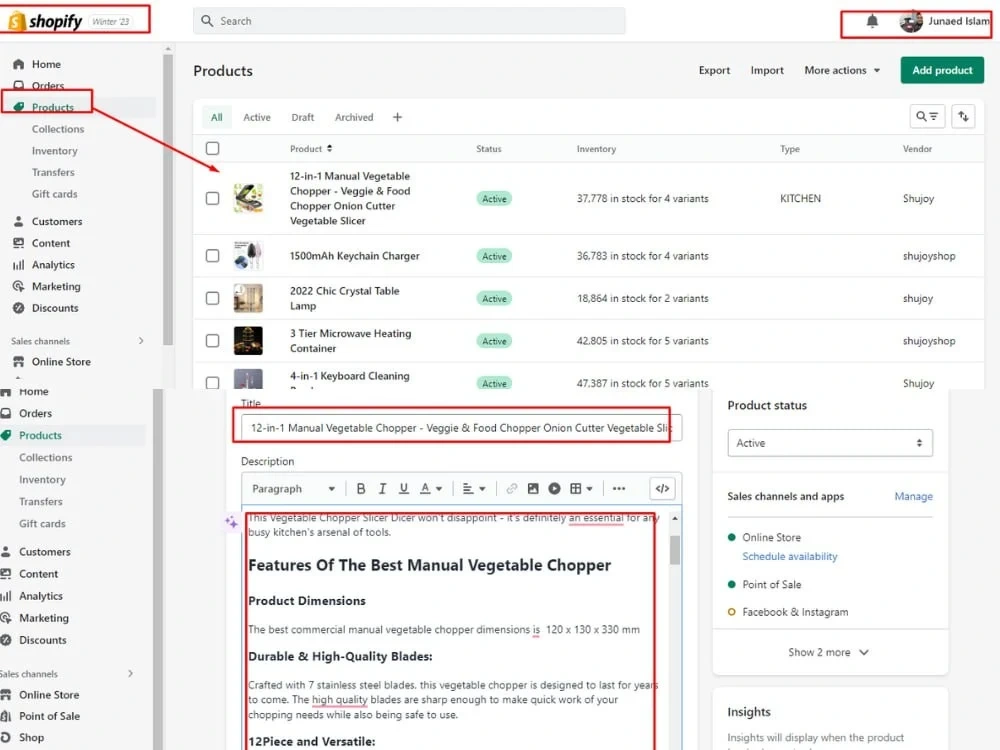Open the More actions dropdown
This screenshot has width=1000, height=750.
tap(842, 70)
